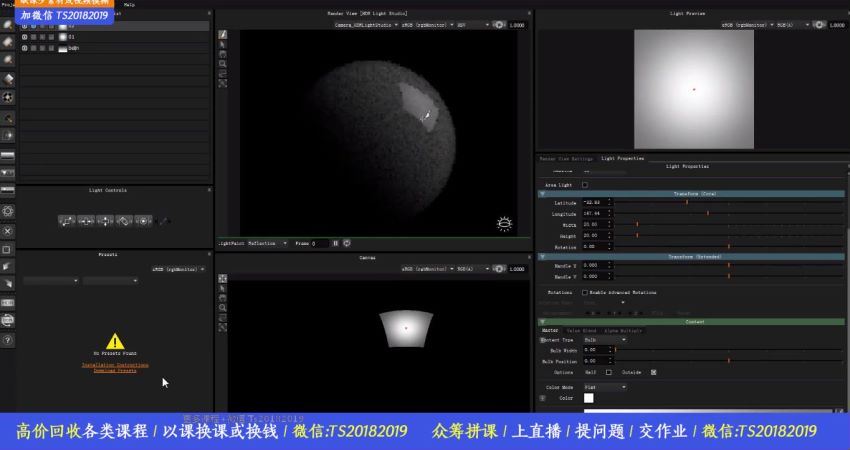Select the round light tool in the left toolbar
The image size is (850, 450).
click(x=8, y=25)
